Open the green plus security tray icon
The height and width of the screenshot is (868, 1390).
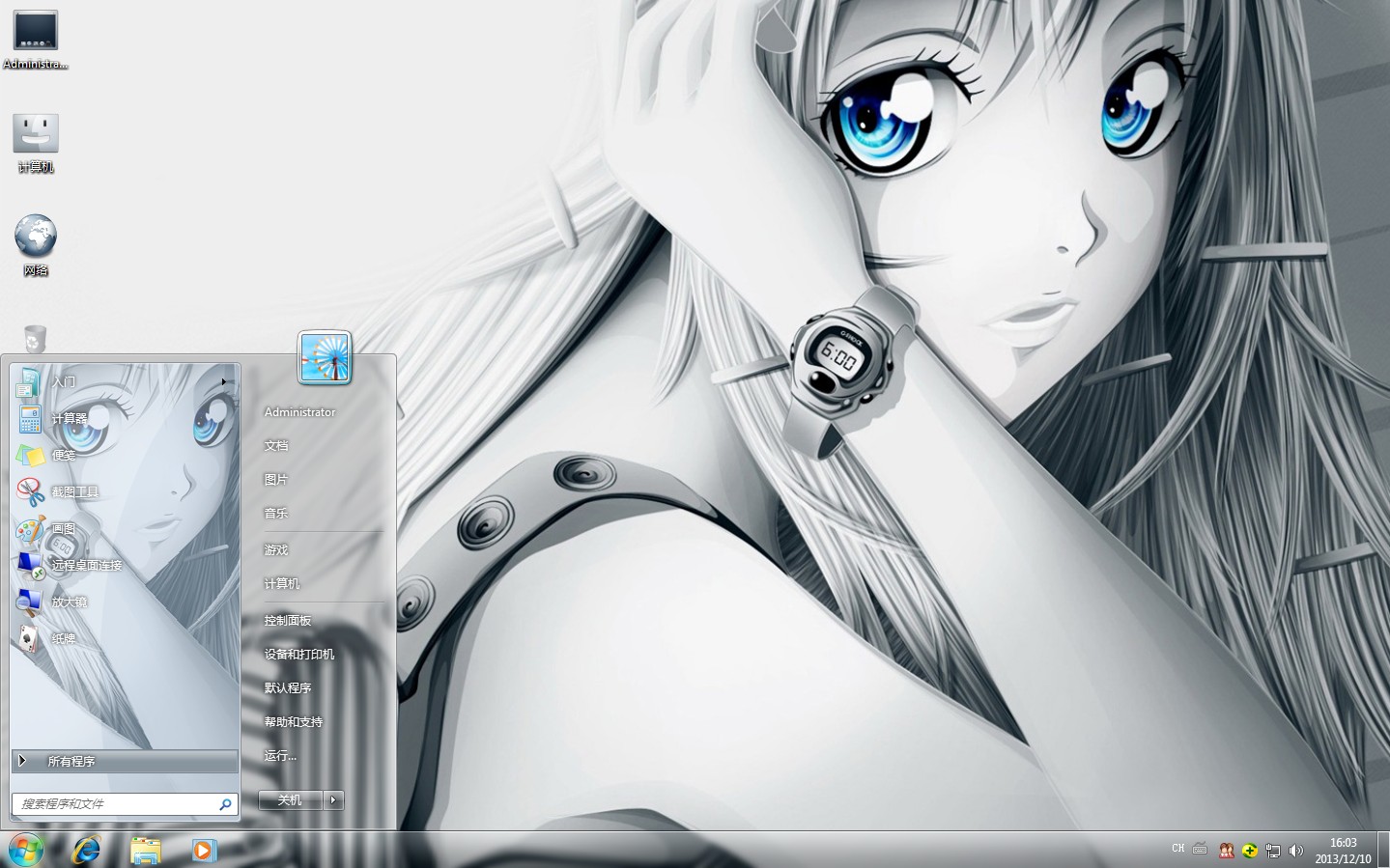click(x=1250, y=851)
